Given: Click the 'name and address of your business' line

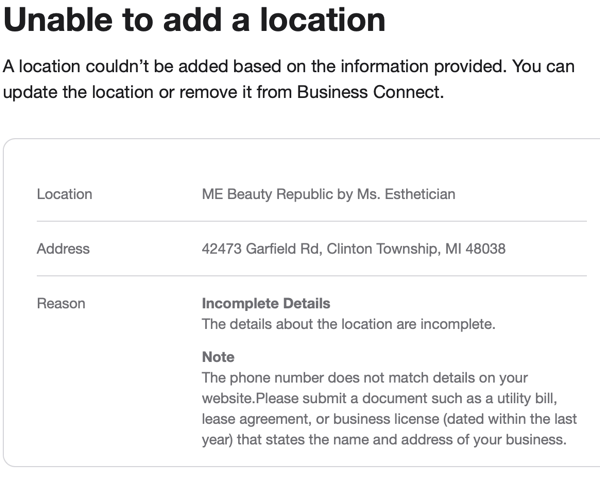Looking at the screenshot, I should [384, 440].
